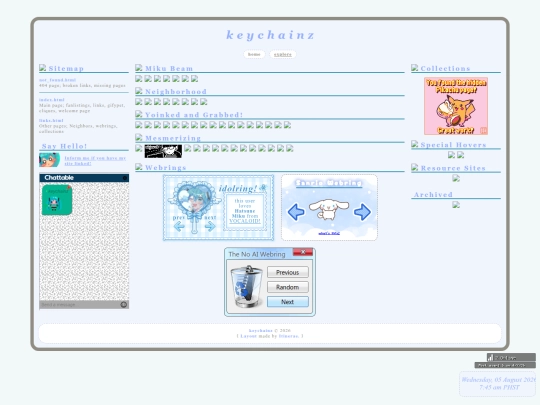
Task: Click the first image under Yoinked and Grabbed
Action: point(139,125)
